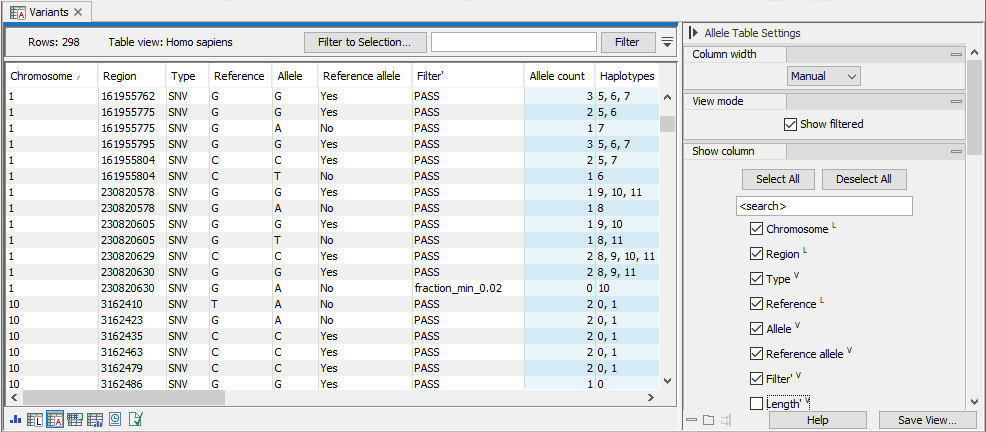Viewport: 986px width, 432px height.
Task: Select the region 3162423 cell
Action: [131, 319]
